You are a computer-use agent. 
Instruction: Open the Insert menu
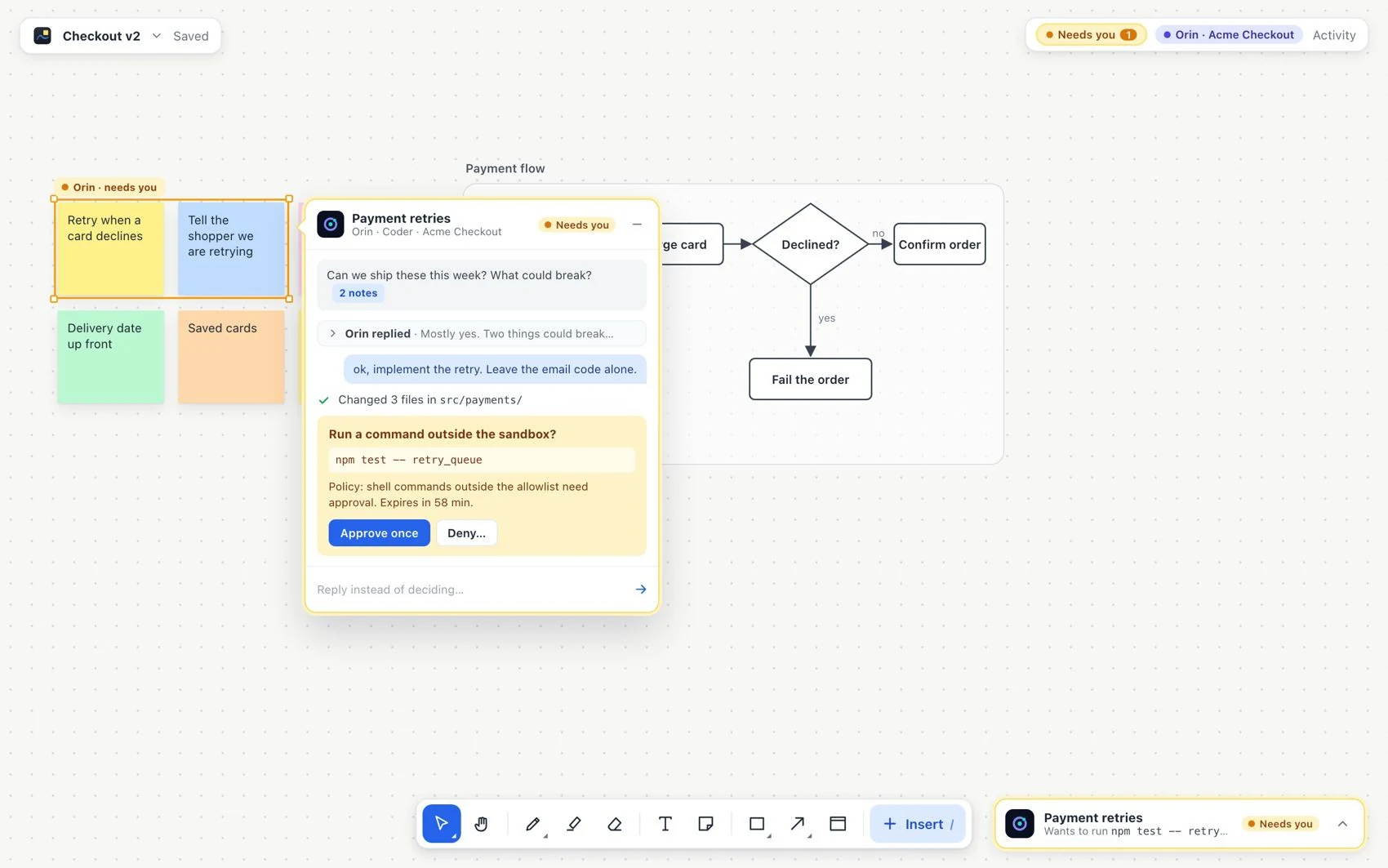click(918, 823)
